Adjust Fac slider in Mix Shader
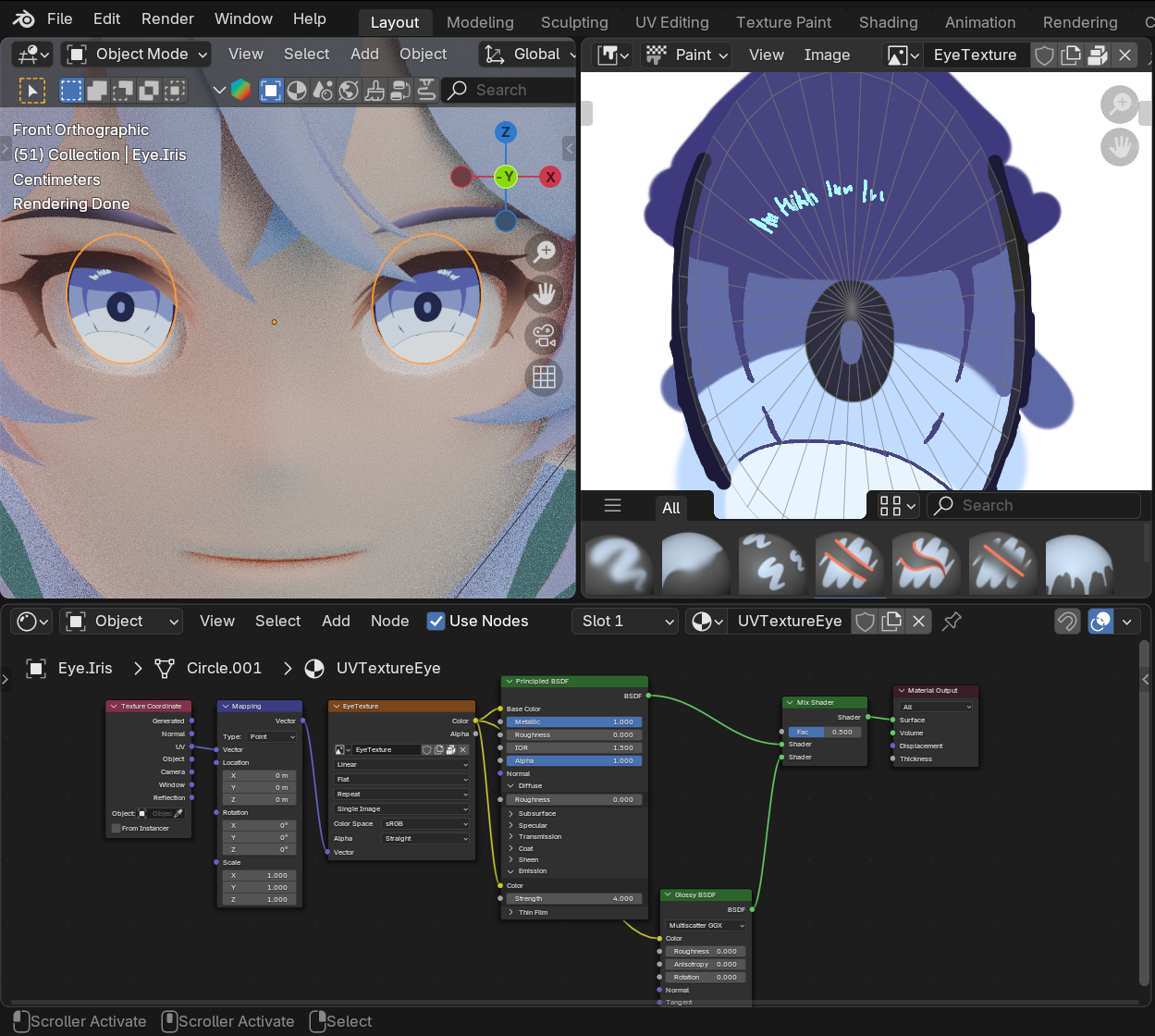The height and width of the screenshot is (1036, 1155). click(825, 732)
